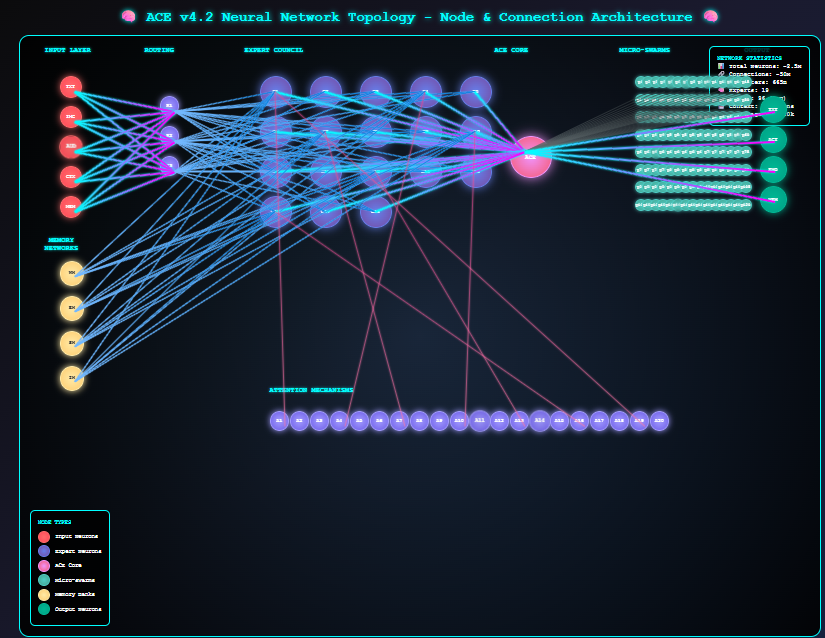
Task: Select attention node A10
Action: [x=459, y=421]
